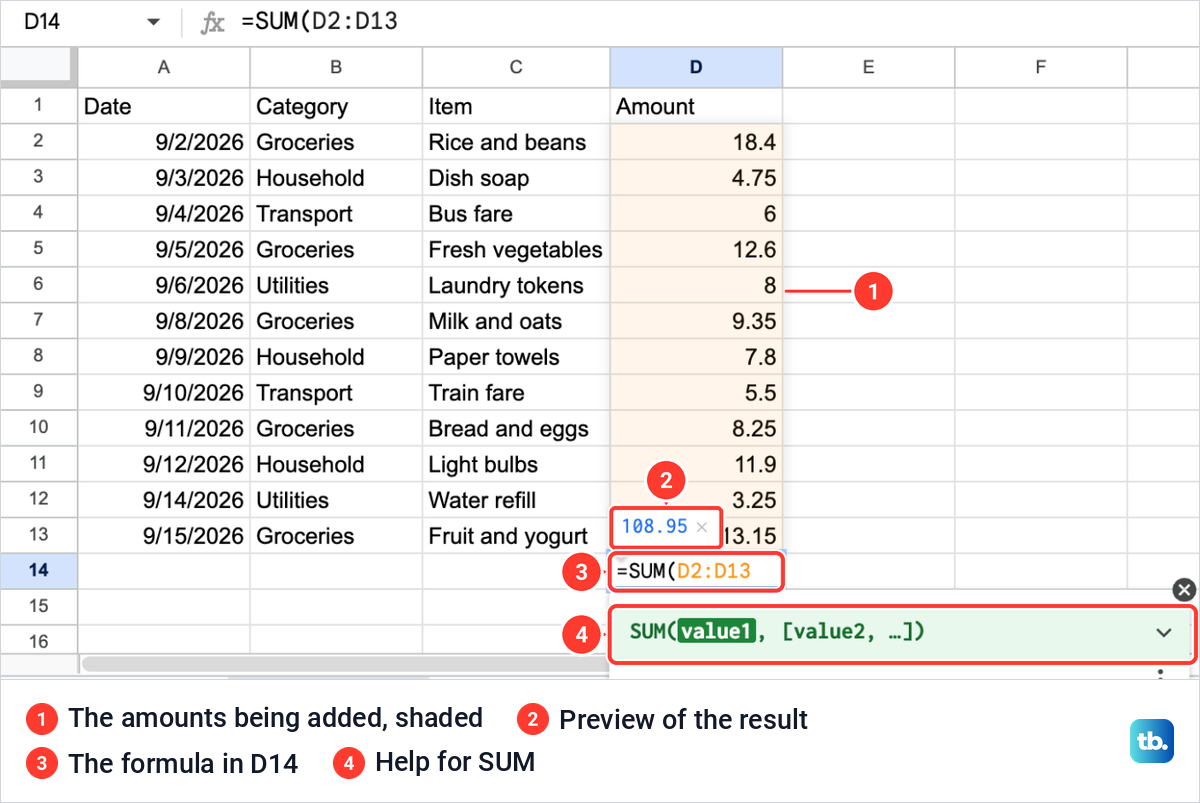Select column C header
Screen dimensions: 1200x803
coord(516,67)
